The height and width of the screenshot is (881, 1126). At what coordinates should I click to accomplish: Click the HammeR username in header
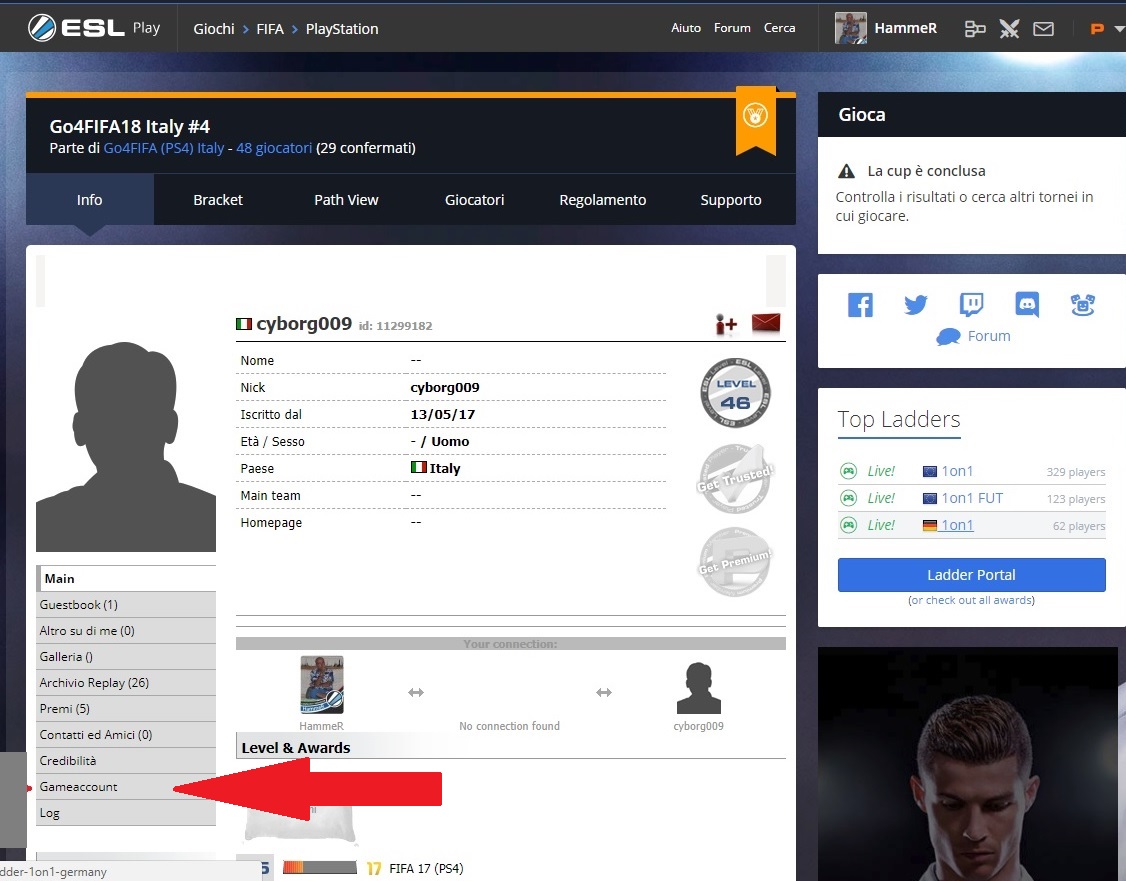pos(906,28)
